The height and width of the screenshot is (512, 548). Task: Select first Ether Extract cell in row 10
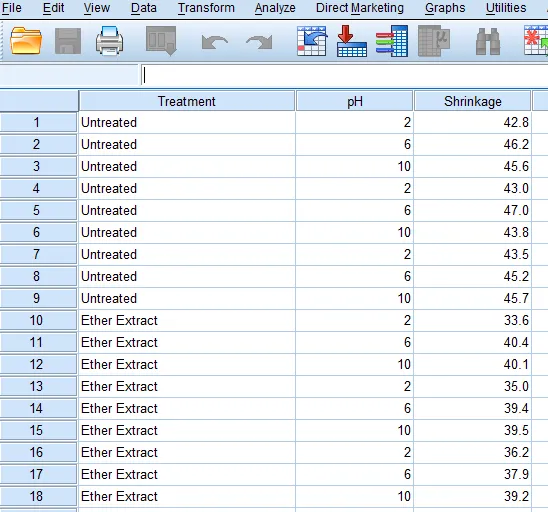click(x=187, y=320)
